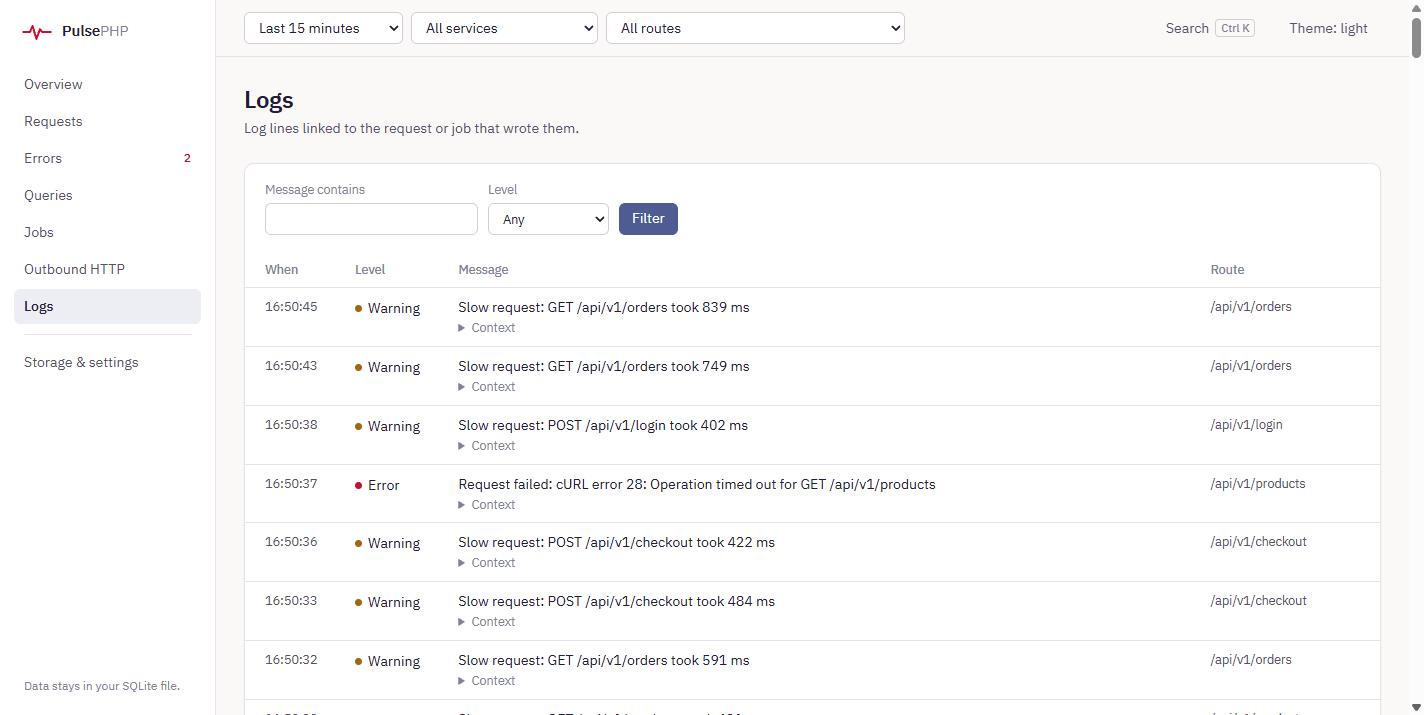Select the Logs sidebar item
The height and width of the screenshot is (715, 1424).
click(107, 306)
